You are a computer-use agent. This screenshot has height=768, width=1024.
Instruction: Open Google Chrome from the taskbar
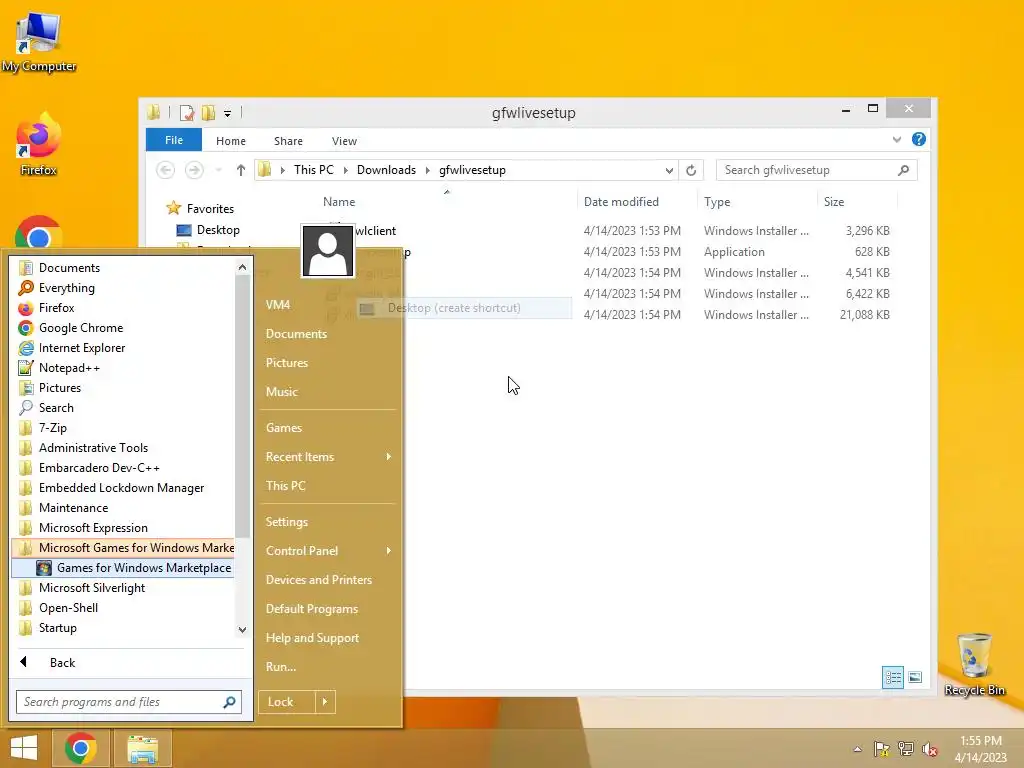pos(81,748)
